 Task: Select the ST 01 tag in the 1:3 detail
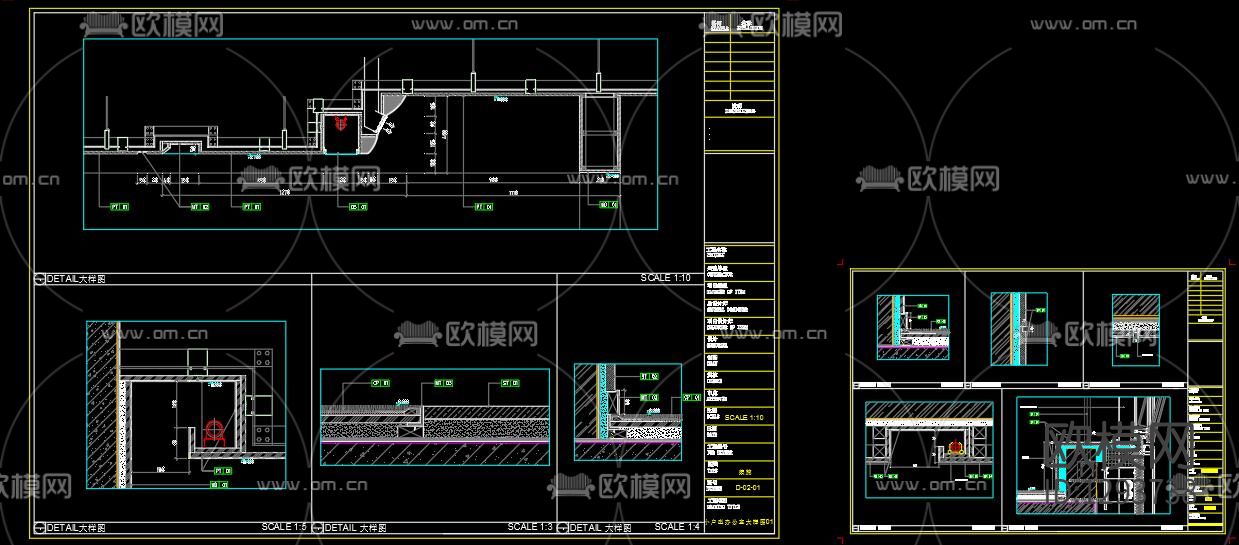511,382
